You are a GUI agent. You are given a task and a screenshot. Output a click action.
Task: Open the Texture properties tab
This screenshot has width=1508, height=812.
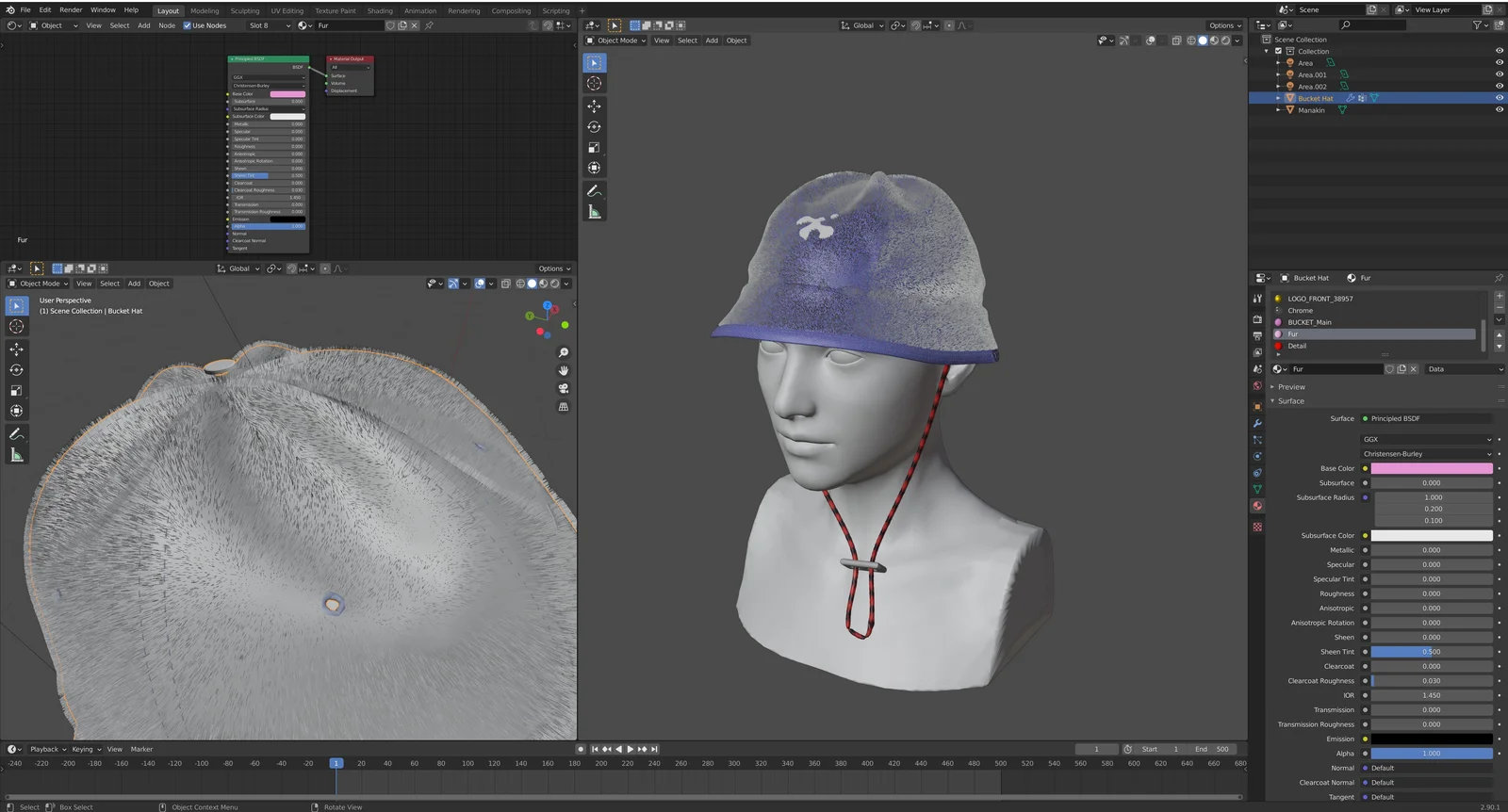pos(1257,527)
